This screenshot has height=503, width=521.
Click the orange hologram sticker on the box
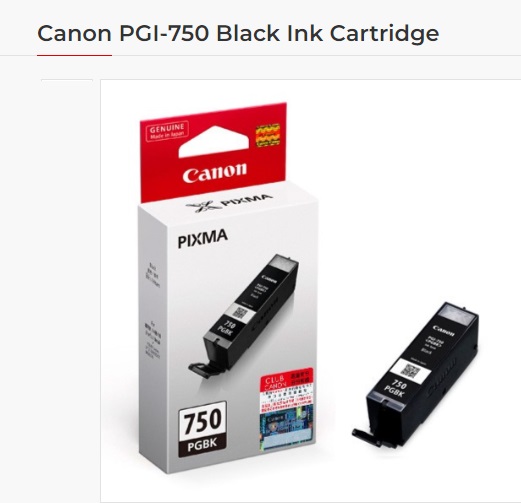[267, 135]
